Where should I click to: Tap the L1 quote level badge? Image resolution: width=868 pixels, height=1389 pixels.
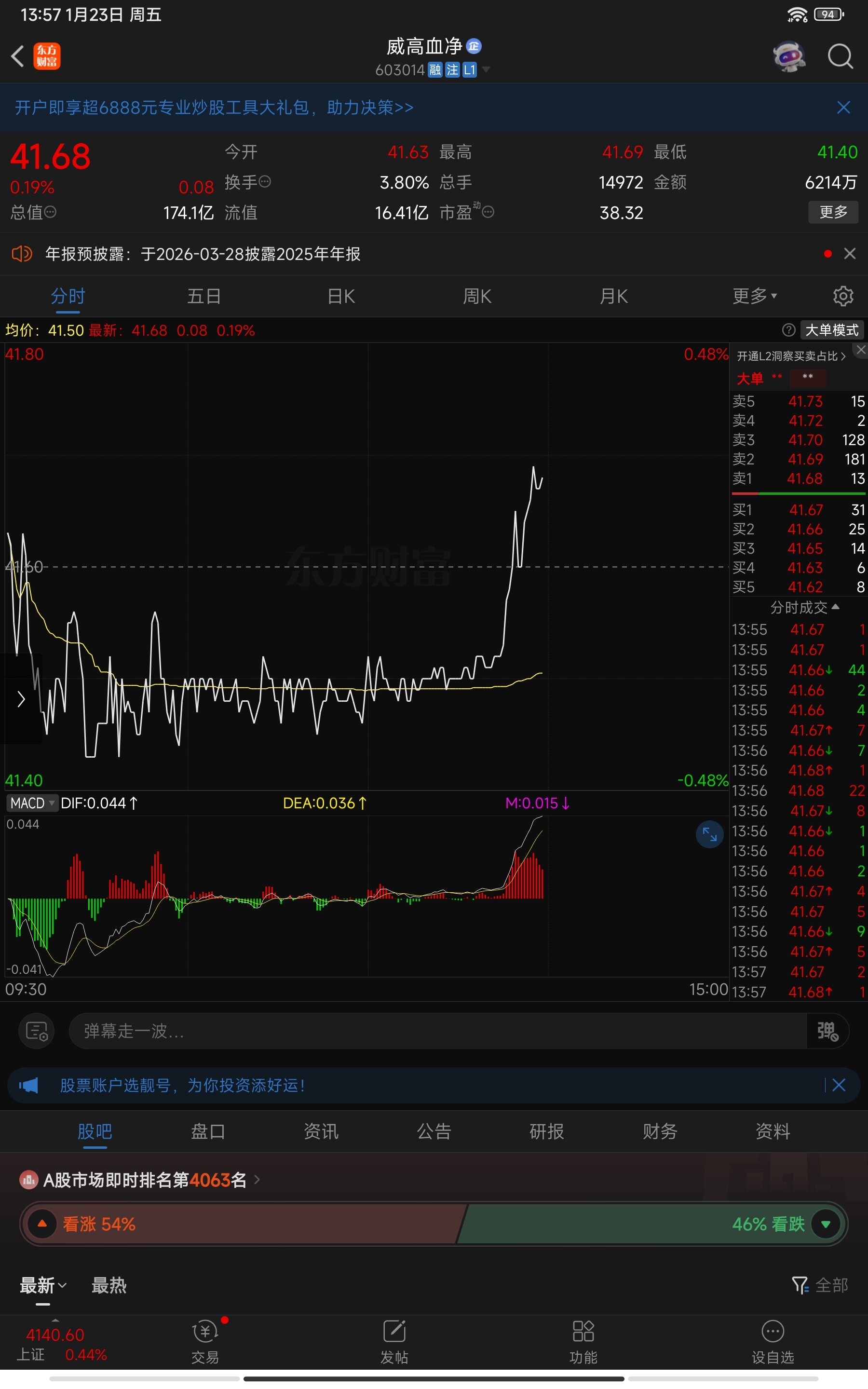(x=470, y=70)
